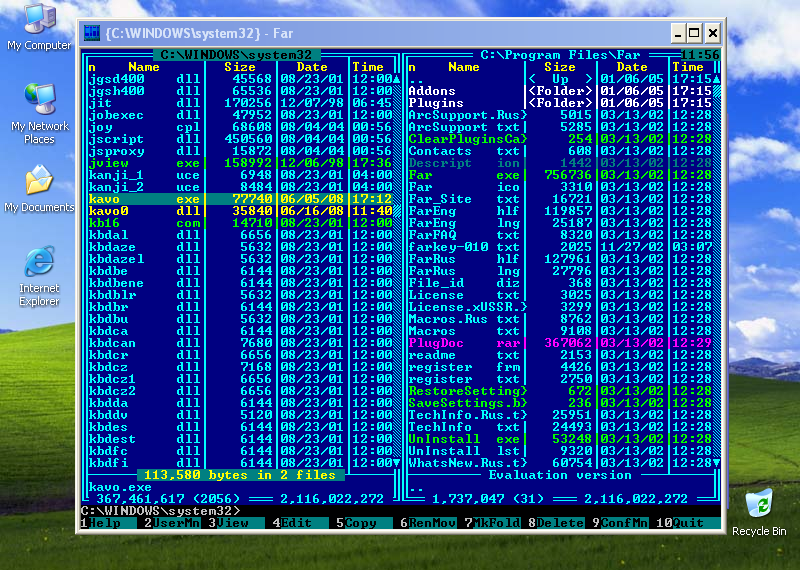Click the right panel path C:\Program Files\Far title
This screenshot has width=800, height=570.
(560, 55)
